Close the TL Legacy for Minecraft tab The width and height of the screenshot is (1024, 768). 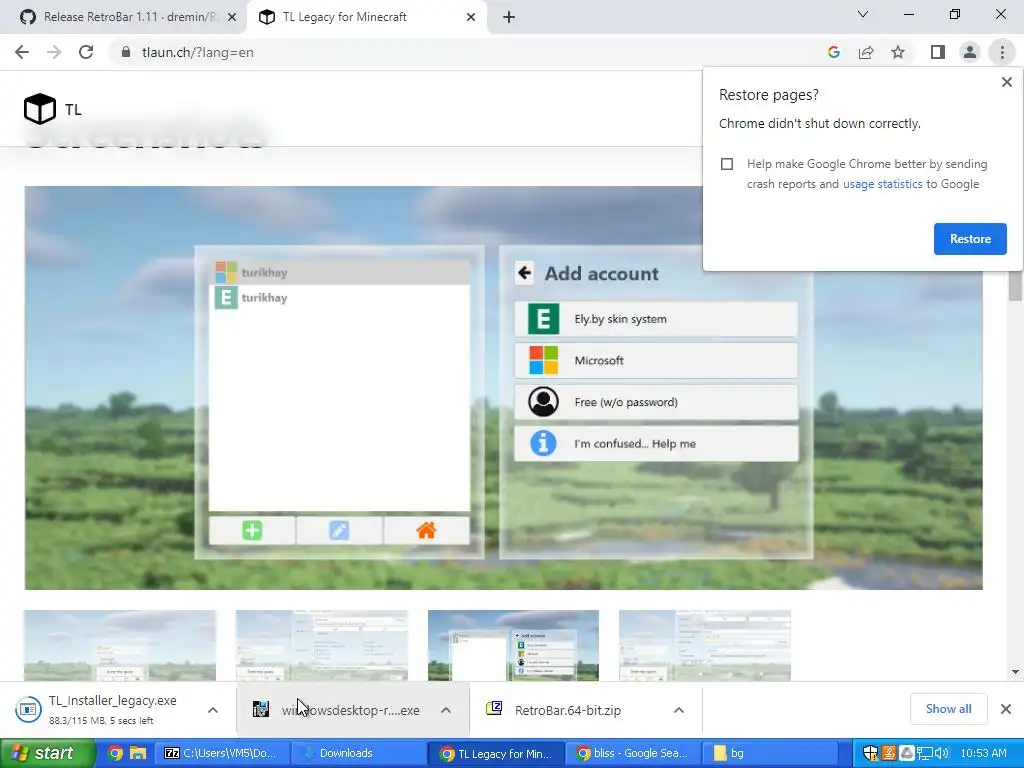click(x=471, y=17)
